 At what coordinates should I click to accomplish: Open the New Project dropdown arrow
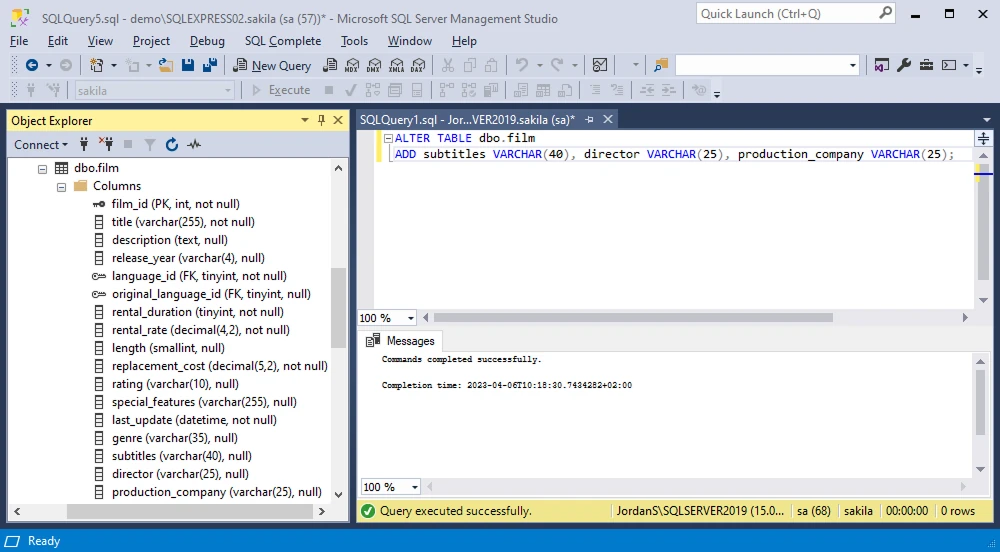(x=114, y=65)
